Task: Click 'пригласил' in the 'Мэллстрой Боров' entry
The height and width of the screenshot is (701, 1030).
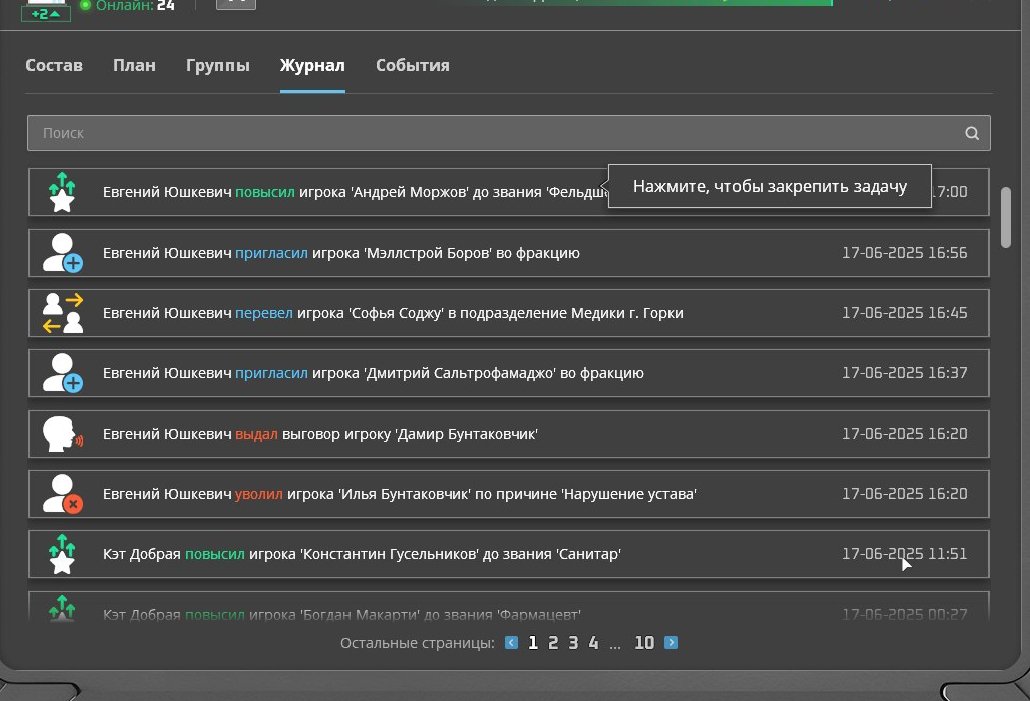Action: [271, 253]
